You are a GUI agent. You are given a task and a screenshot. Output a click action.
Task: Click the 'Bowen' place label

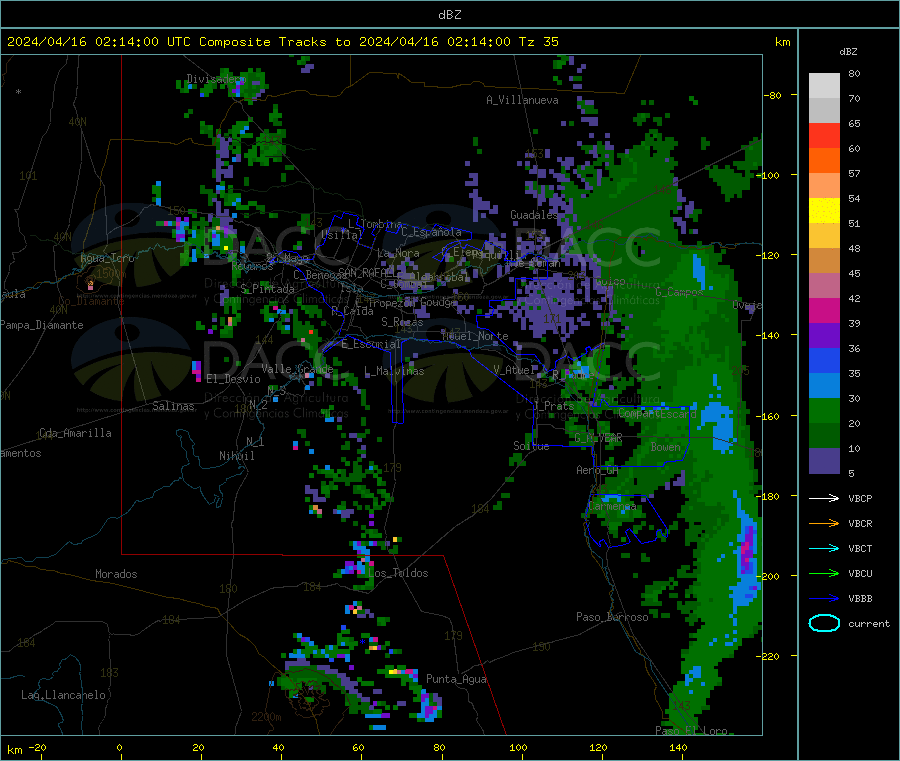666,447
